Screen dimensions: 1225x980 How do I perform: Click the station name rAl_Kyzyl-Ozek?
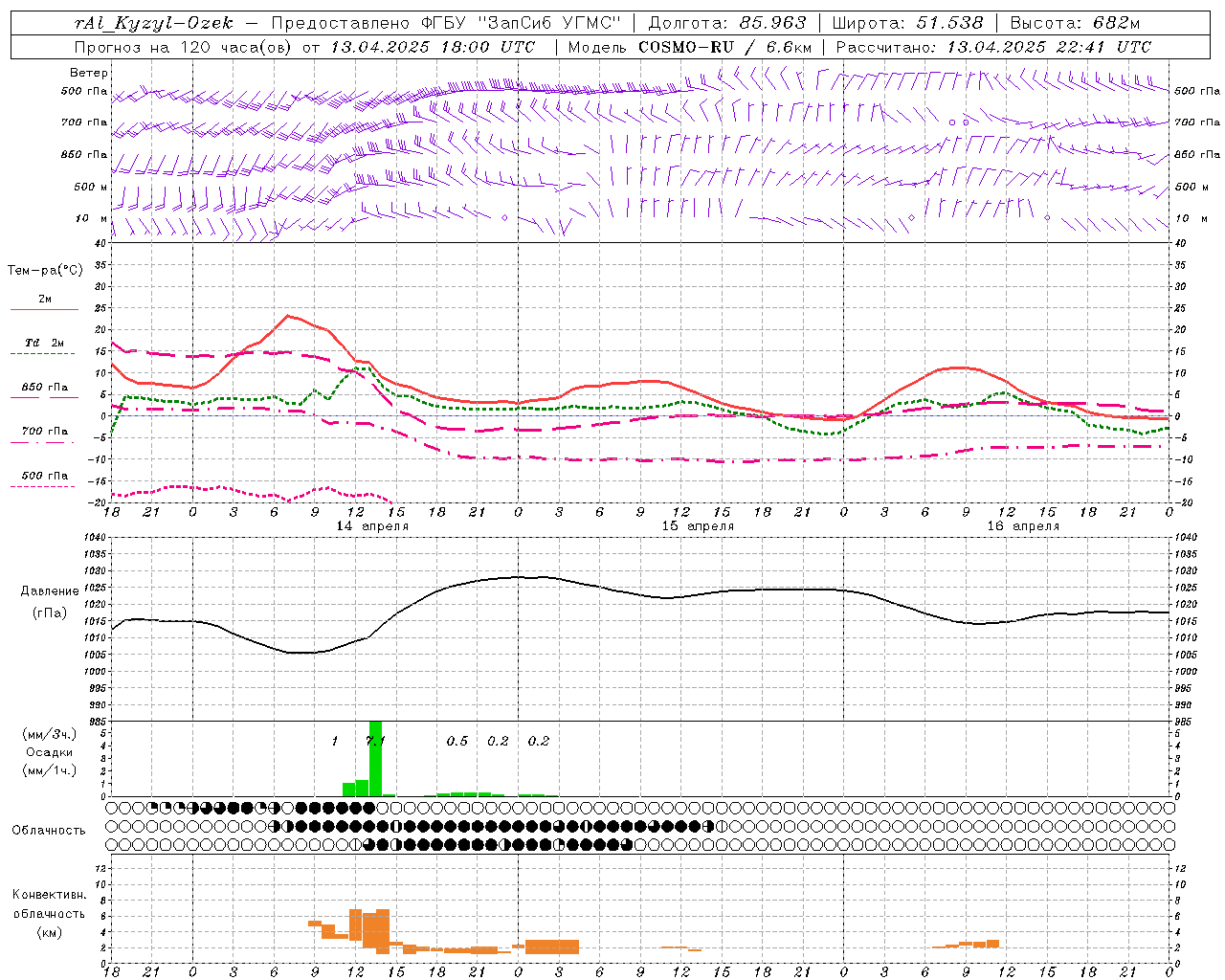[153, 23]
